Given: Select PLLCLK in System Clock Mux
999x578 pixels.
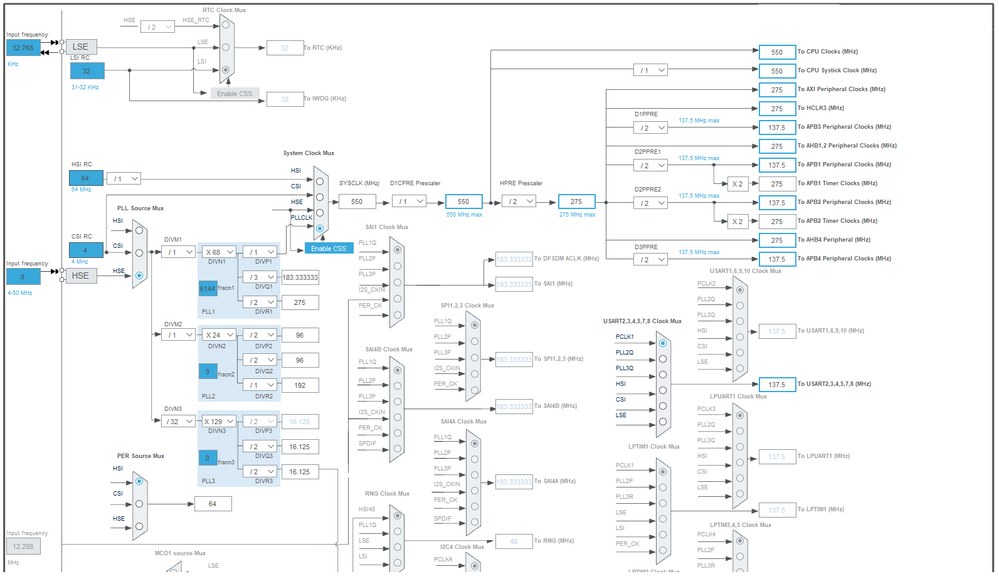Looking at the screenshot, I should pos(320,228).
